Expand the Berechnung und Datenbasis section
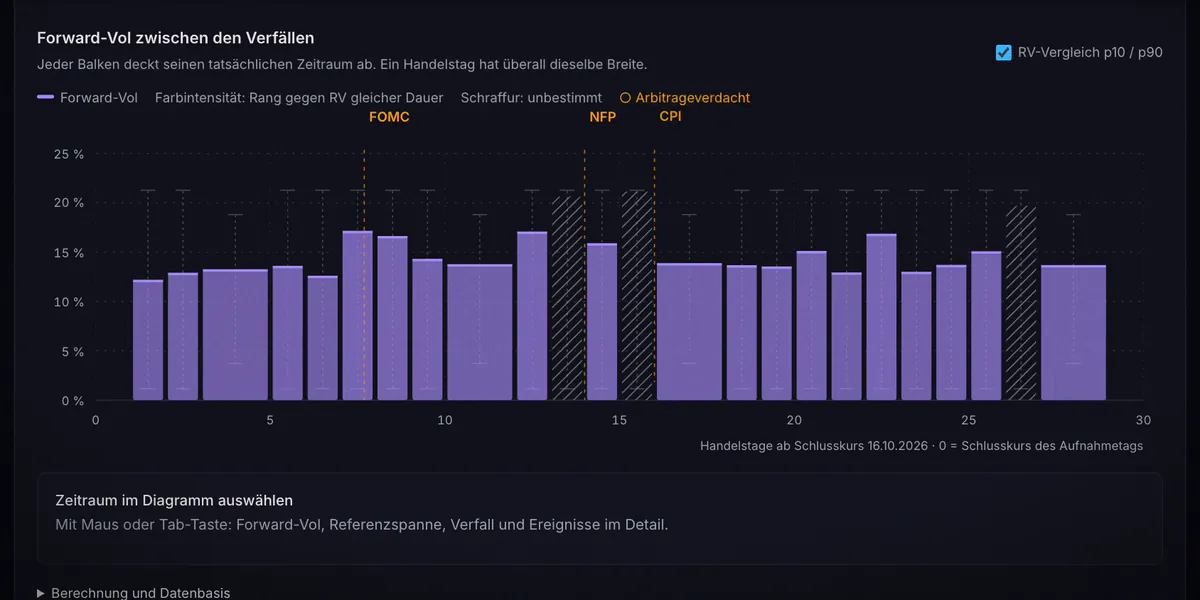The width and height of the screenshot is (1200, 600). pyautogui.click(x=134, y=593)
